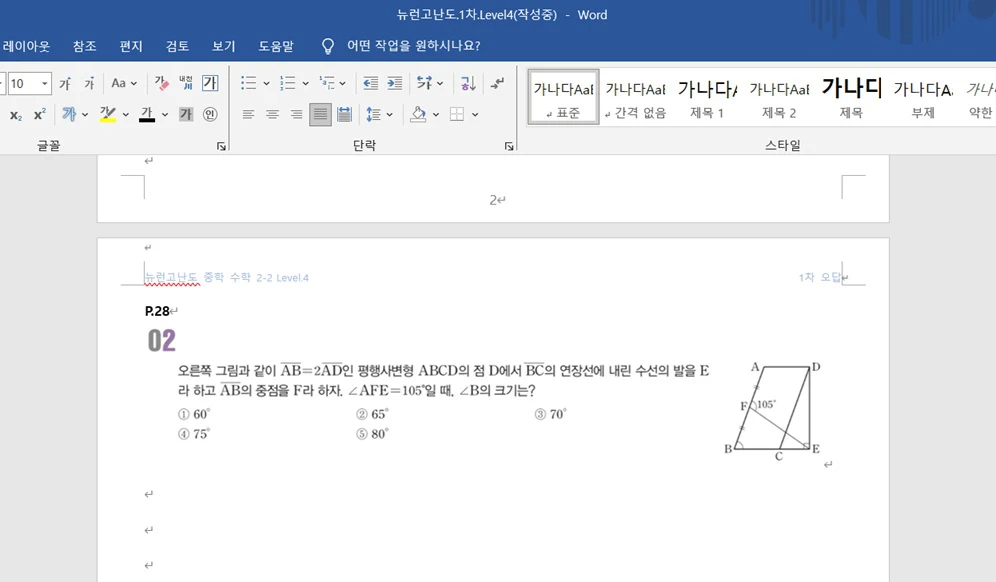Open the 단락 dialog launcher arrow
This screenshot has height=582, width=996.
coord(510,147)
